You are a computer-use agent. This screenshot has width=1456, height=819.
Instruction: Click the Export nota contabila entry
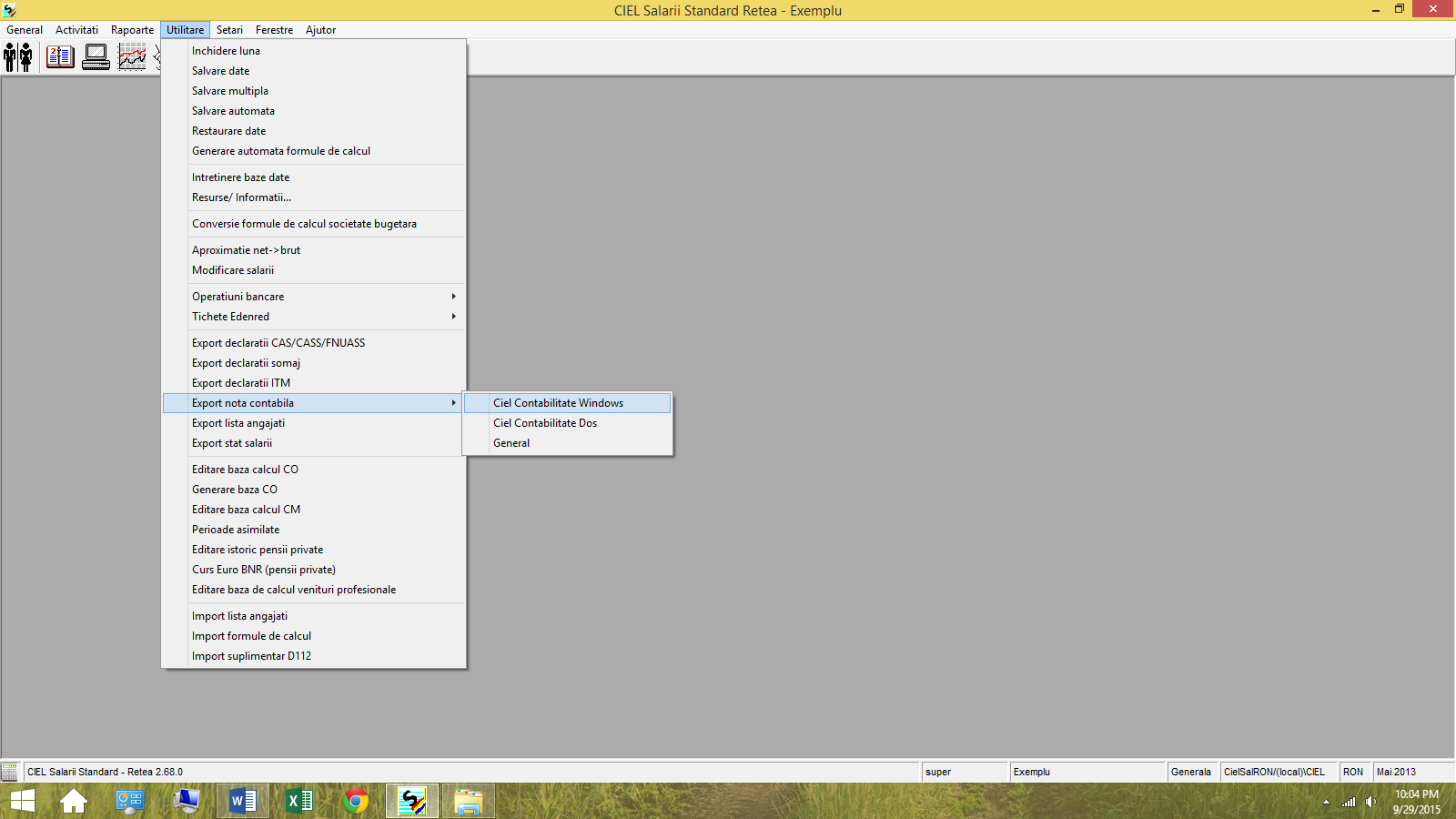313,403
